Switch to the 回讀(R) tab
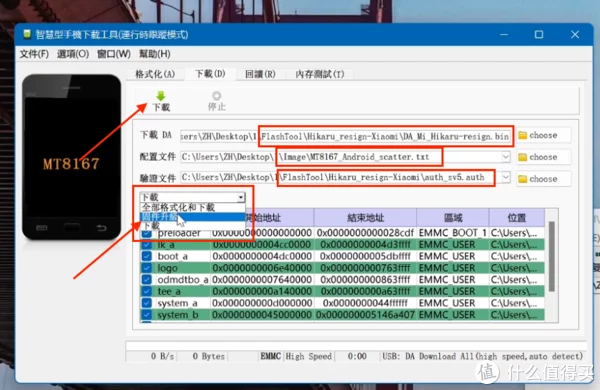Screen dimensions: 600x390 coord(260,74)
